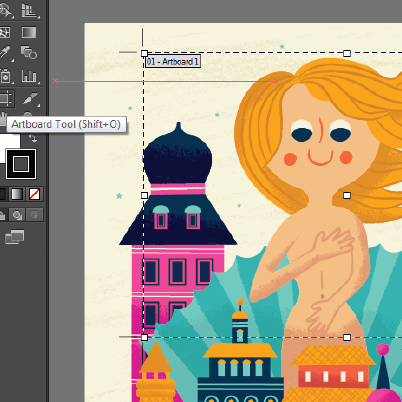Swap fill and stroke colors
This screenshot has height=402, width=402.
point(33,138)
